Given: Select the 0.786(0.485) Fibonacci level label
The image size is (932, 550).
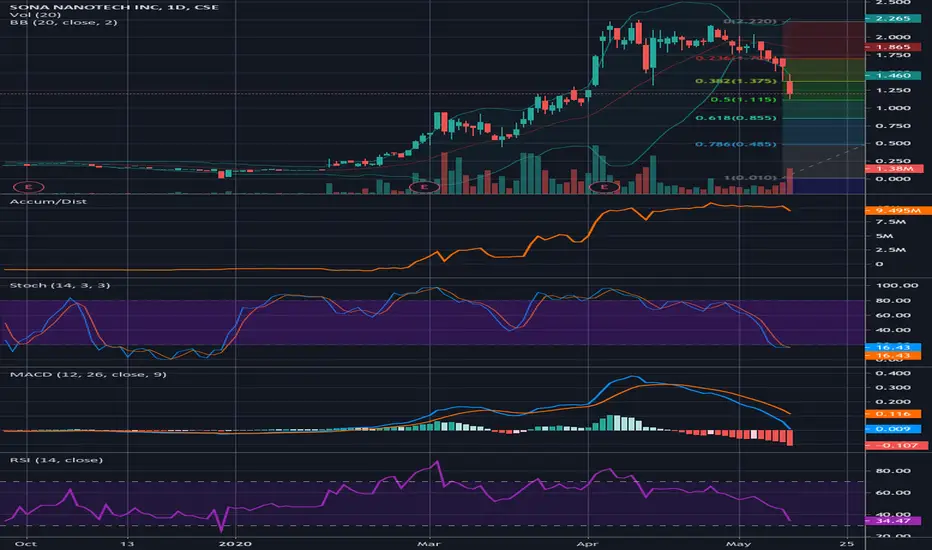Looking at the screenshot, I should click(736, 144).
